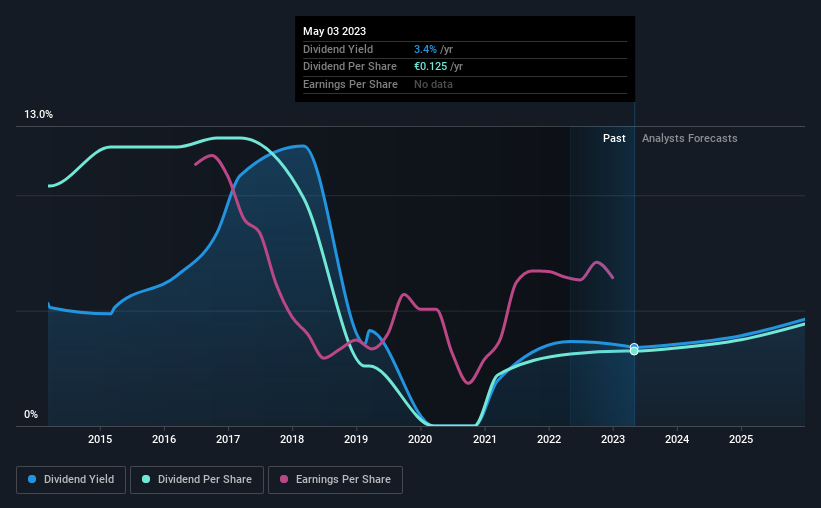Toggle the Dividend Yield legend button
821x508 pixels.
(71, 480)
